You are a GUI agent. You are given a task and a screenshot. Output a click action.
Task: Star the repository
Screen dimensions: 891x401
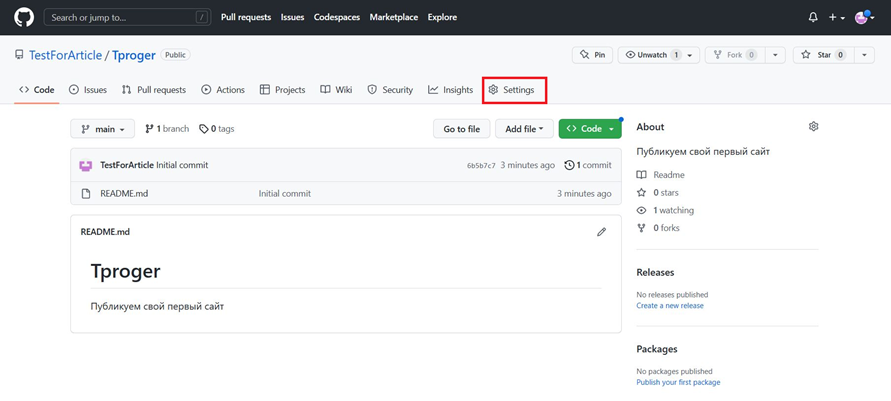tap(823, 55)
